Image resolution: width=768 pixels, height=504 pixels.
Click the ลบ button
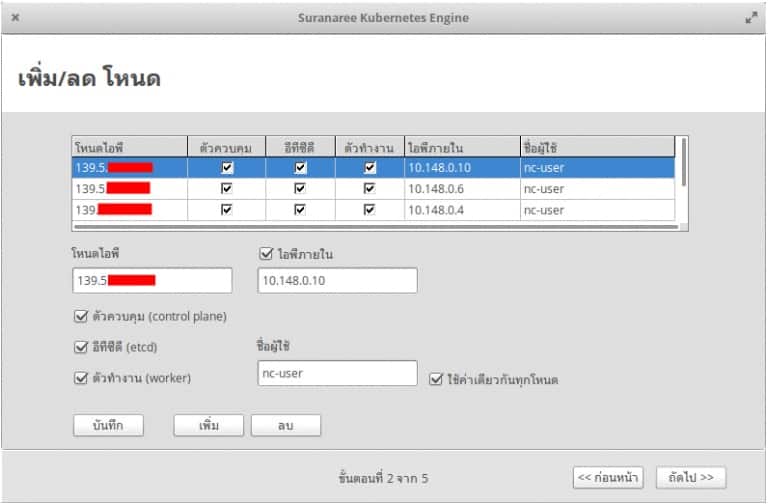[286, 425]
